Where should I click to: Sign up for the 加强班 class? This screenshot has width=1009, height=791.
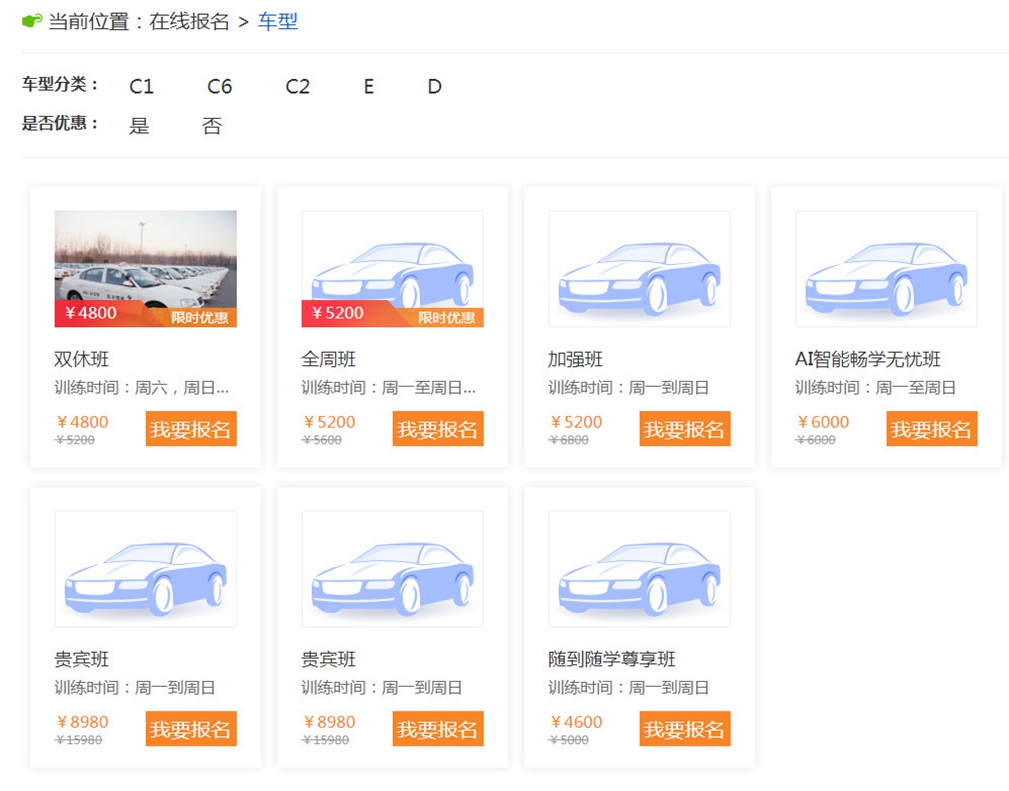(x=685, y=429)
